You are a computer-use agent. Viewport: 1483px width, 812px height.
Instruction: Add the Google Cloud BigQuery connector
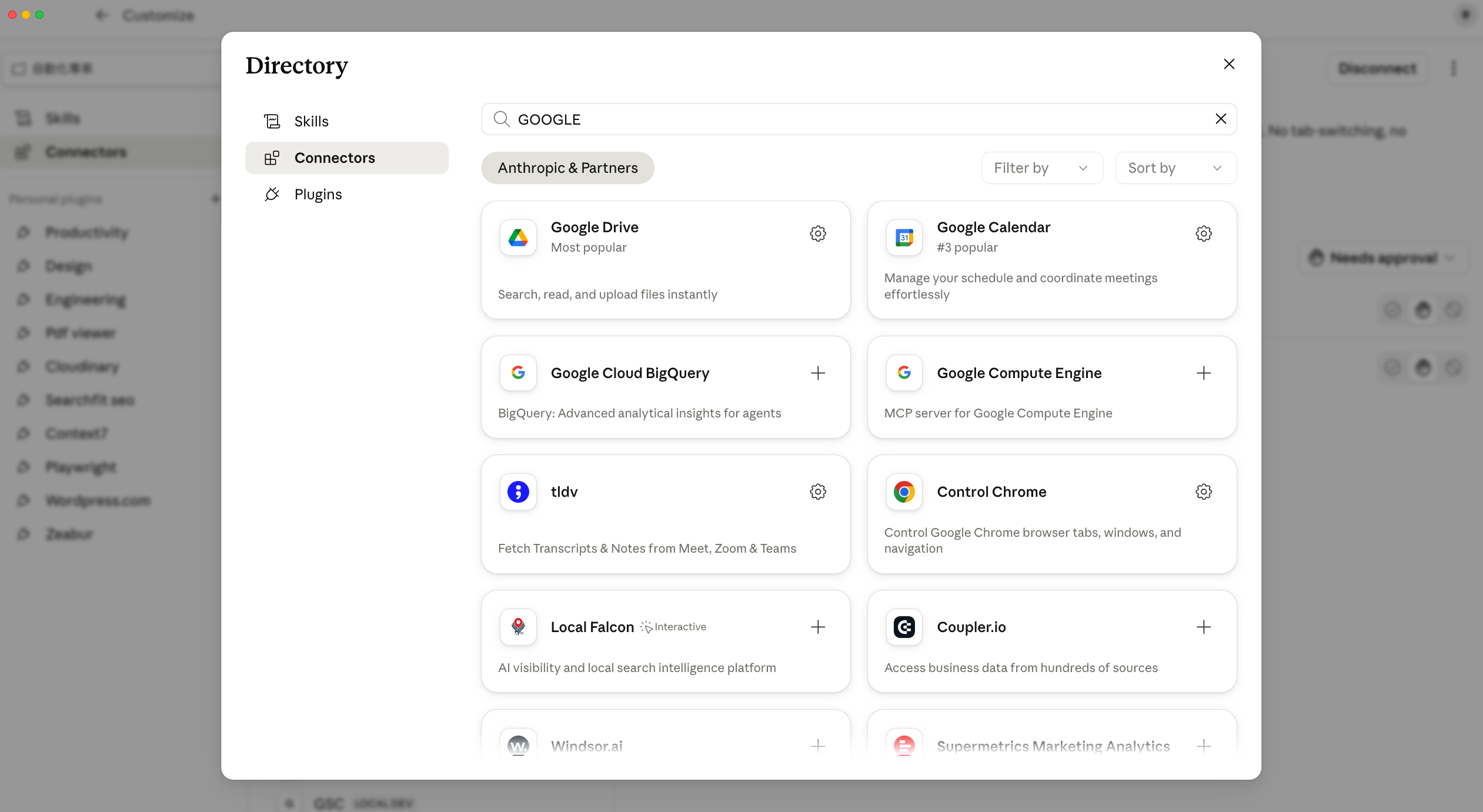coord(818,373)
